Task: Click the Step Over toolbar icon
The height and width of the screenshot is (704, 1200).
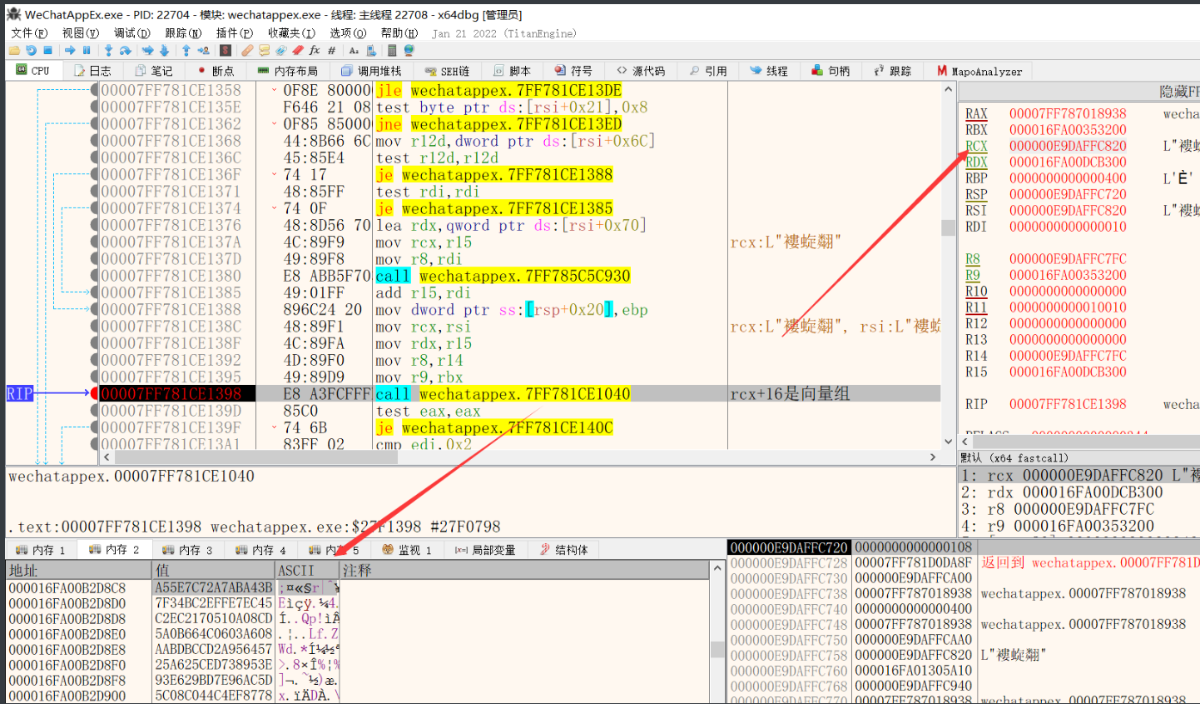Action: (125, 50)
